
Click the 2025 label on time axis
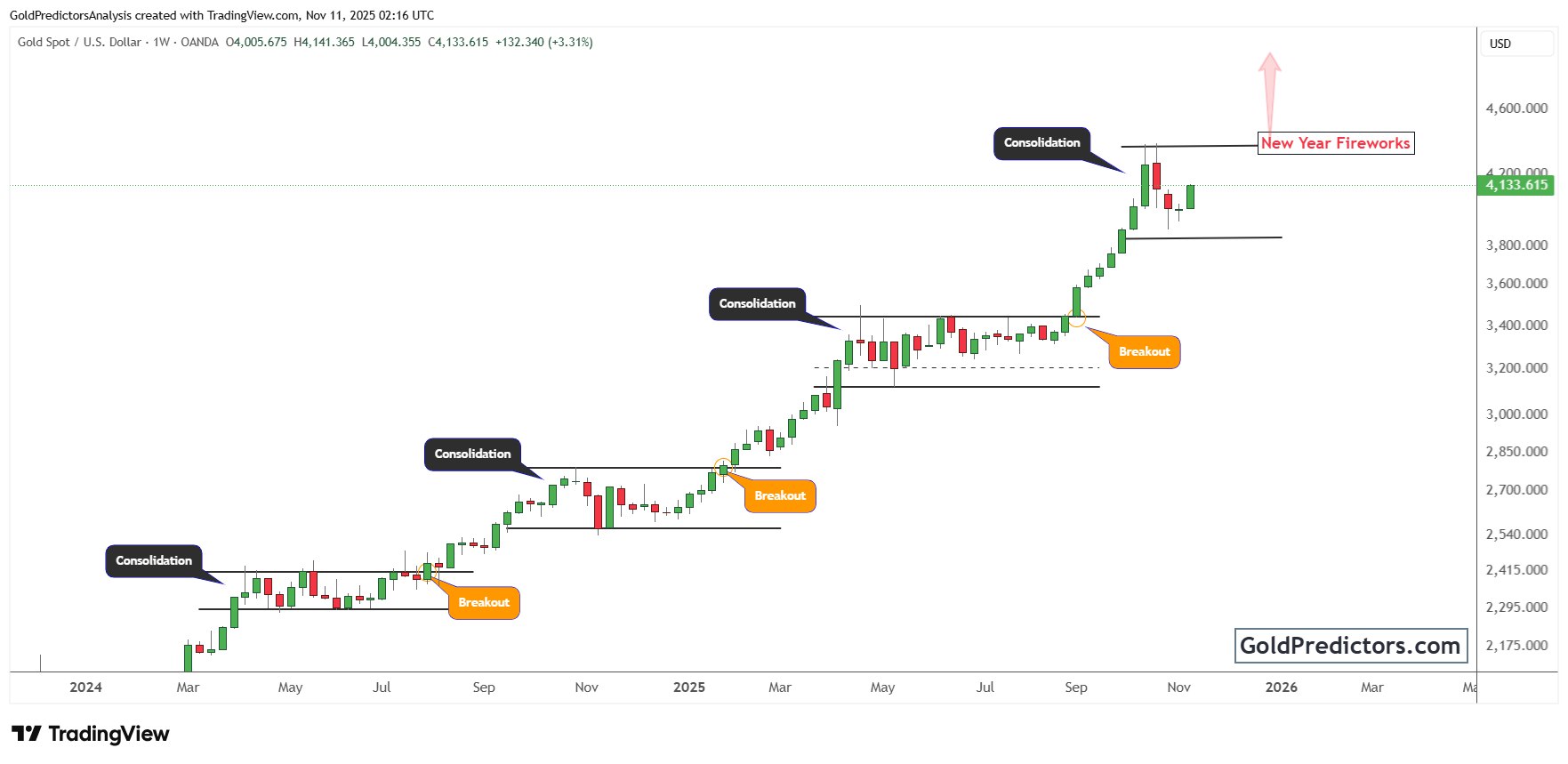pyautogui.click(x=689, y=688)
